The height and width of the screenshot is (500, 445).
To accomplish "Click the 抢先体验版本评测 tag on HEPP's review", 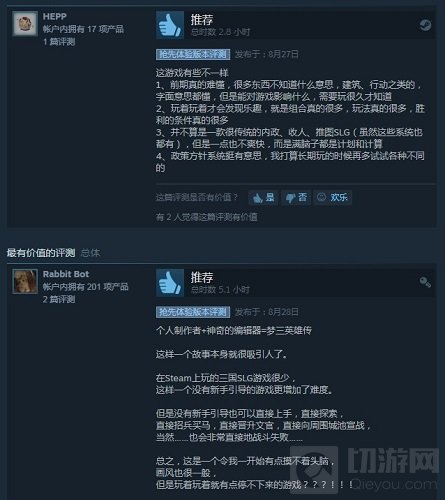I will coord(193,54).
